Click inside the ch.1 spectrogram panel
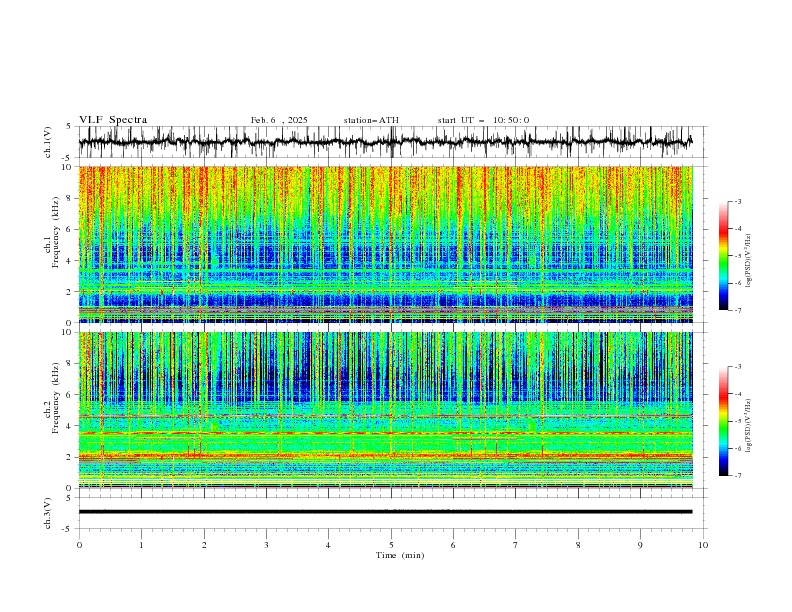 click(386, 244)
